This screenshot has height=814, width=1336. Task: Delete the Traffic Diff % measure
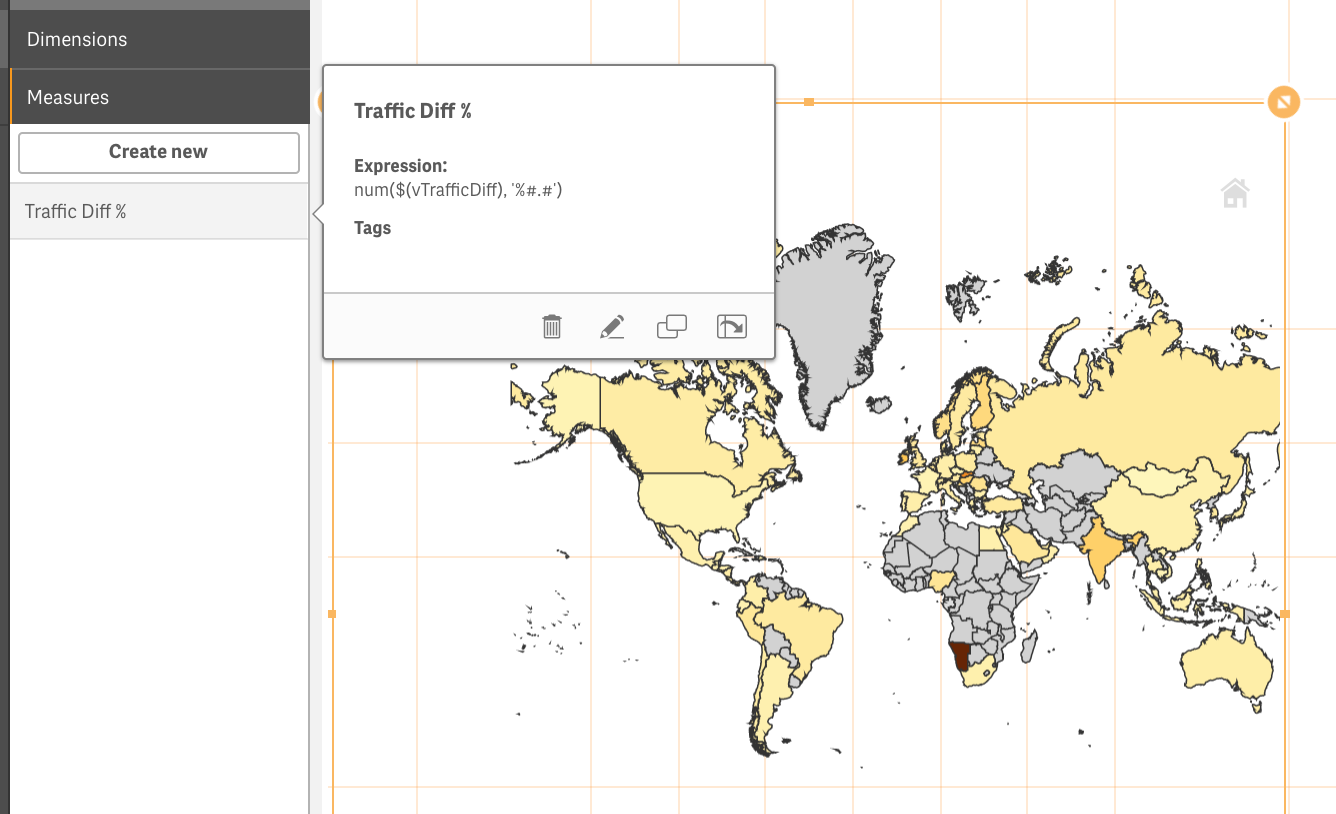(552, 326)
